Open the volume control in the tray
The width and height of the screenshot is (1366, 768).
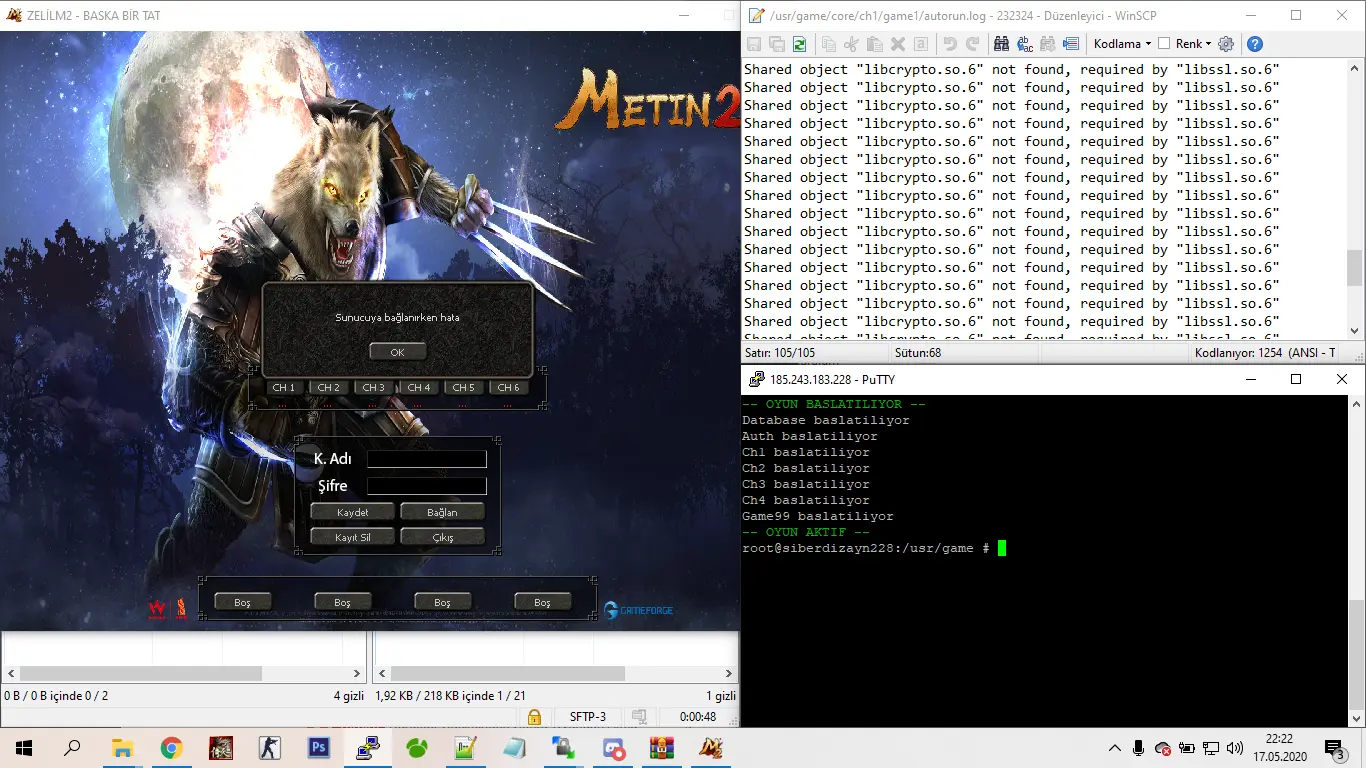(x=1235, y=747)
